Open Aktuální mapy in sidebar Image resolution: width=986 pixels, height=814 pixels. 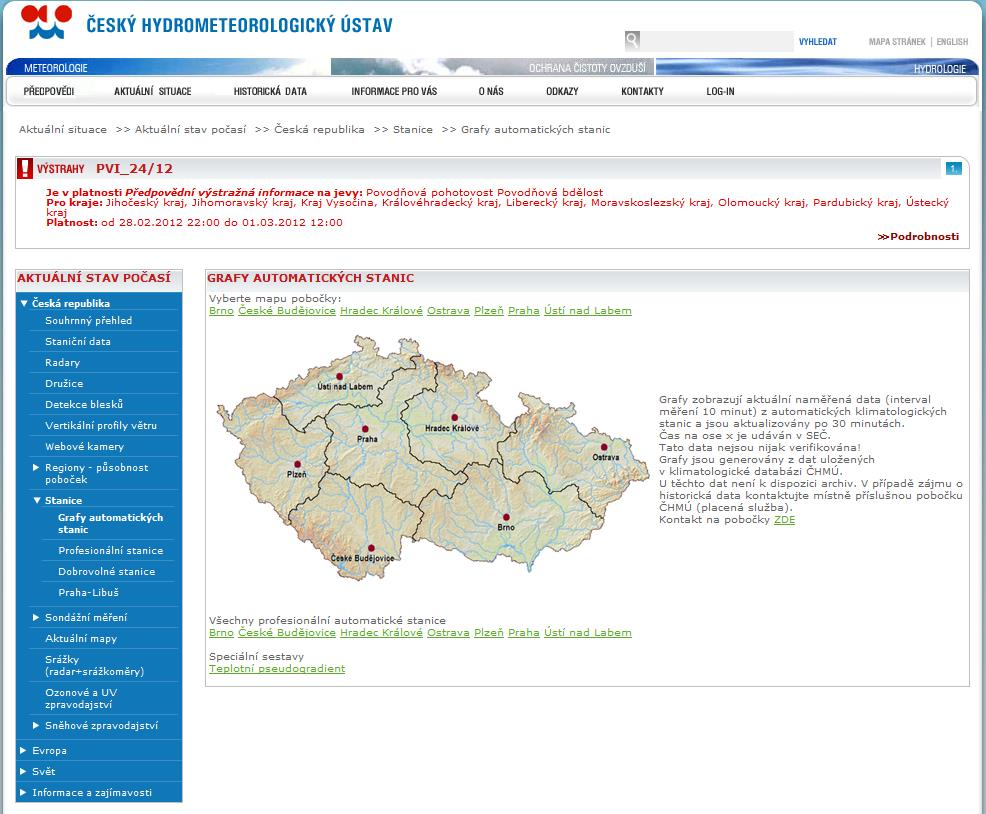coord(81,638)
